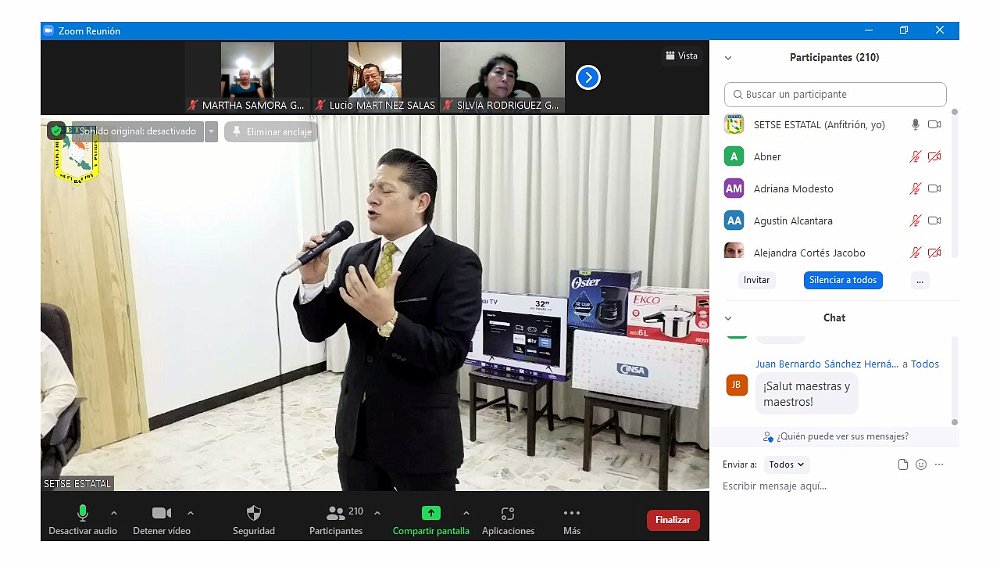
Task: Click the emoji icon in chat
Action: pos(921,465)
